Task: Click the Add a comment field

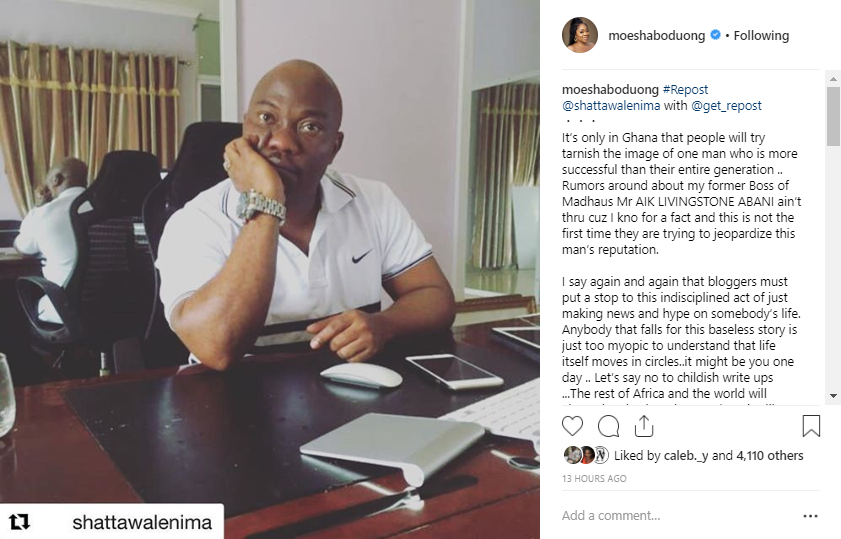Action: (678, 516)
